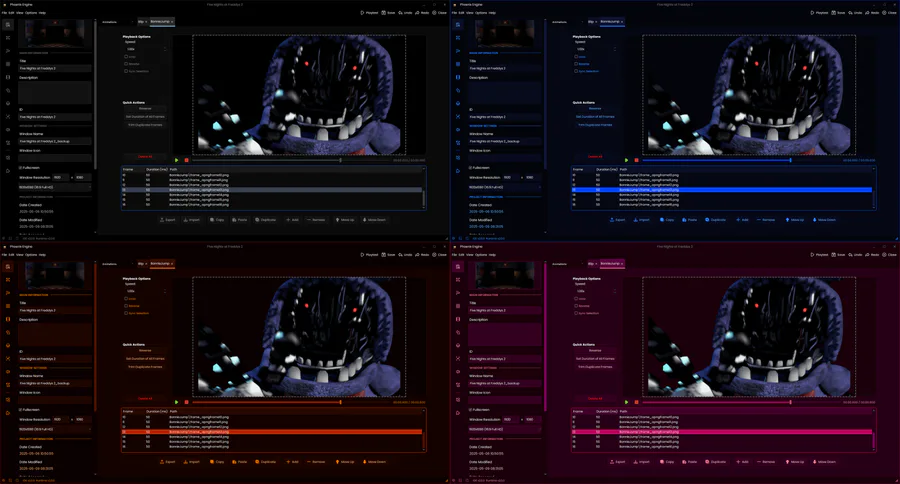Click playback timeline slider in gray-theme window
Viewport: 900px width, 484px height.
(292, 160)
